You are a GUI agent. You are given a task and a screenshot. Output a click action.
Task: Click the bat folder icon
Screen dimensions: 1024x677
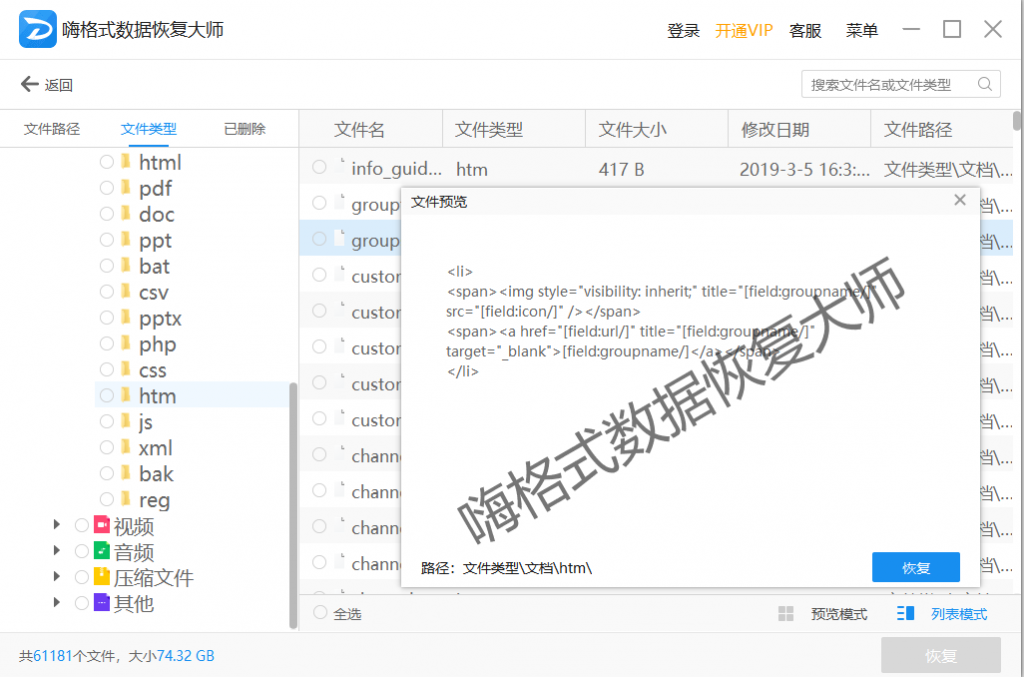(126, 265)
